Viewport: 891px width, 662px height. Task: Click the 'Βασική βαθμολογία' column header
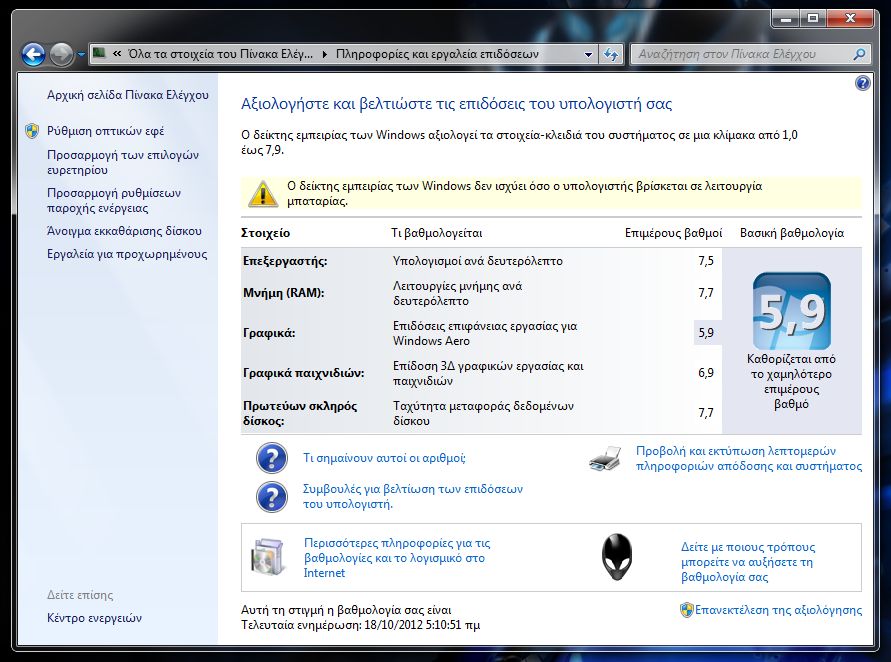[x=792, y=233]
